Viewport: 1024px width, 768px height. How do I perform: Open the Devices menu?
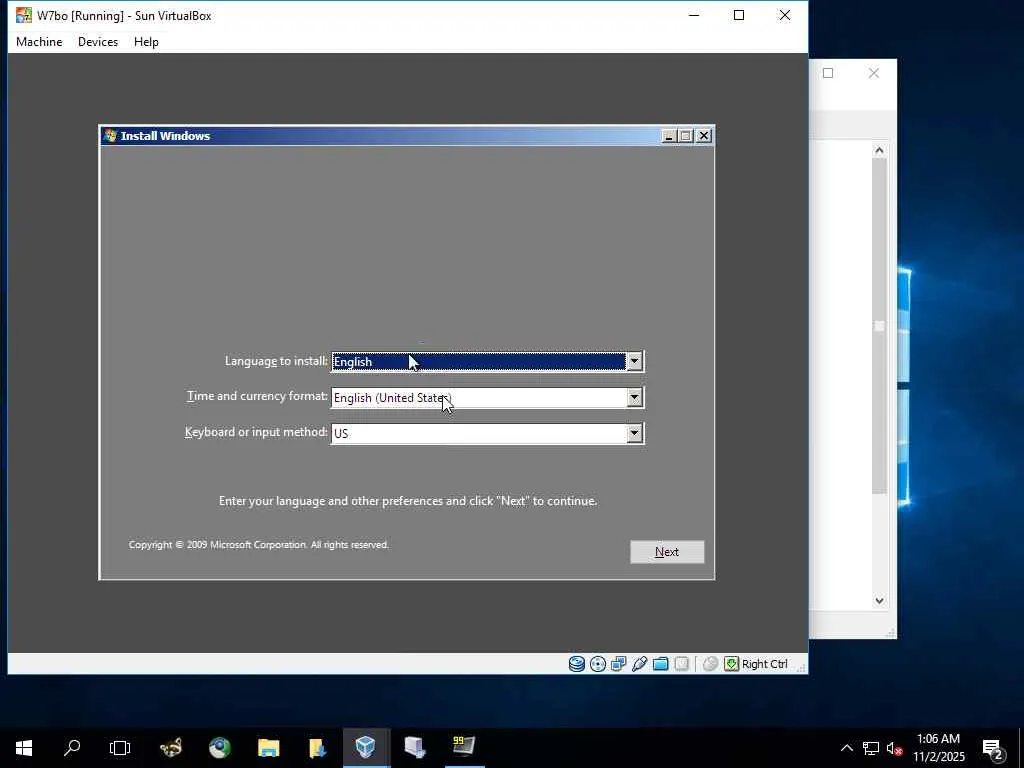(x=98, y=42)
